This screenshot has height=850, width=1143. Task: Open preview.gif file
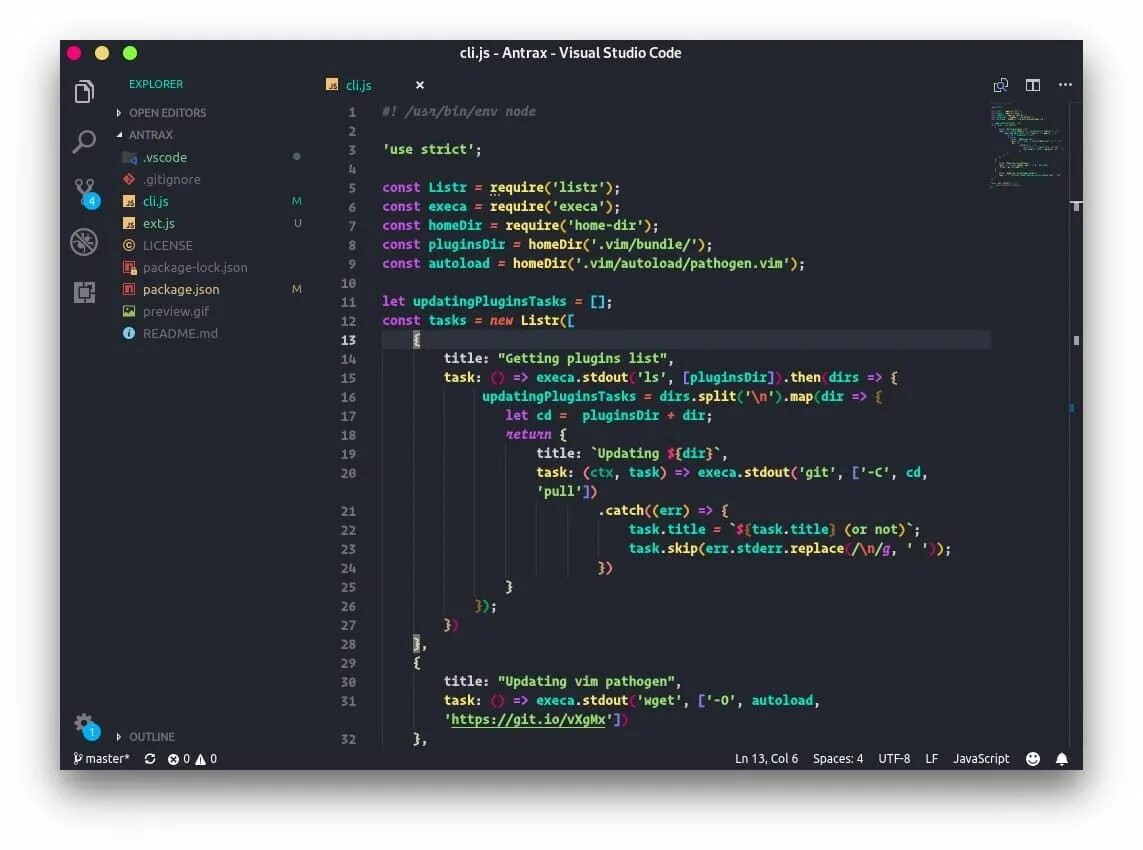pos(176,311)
